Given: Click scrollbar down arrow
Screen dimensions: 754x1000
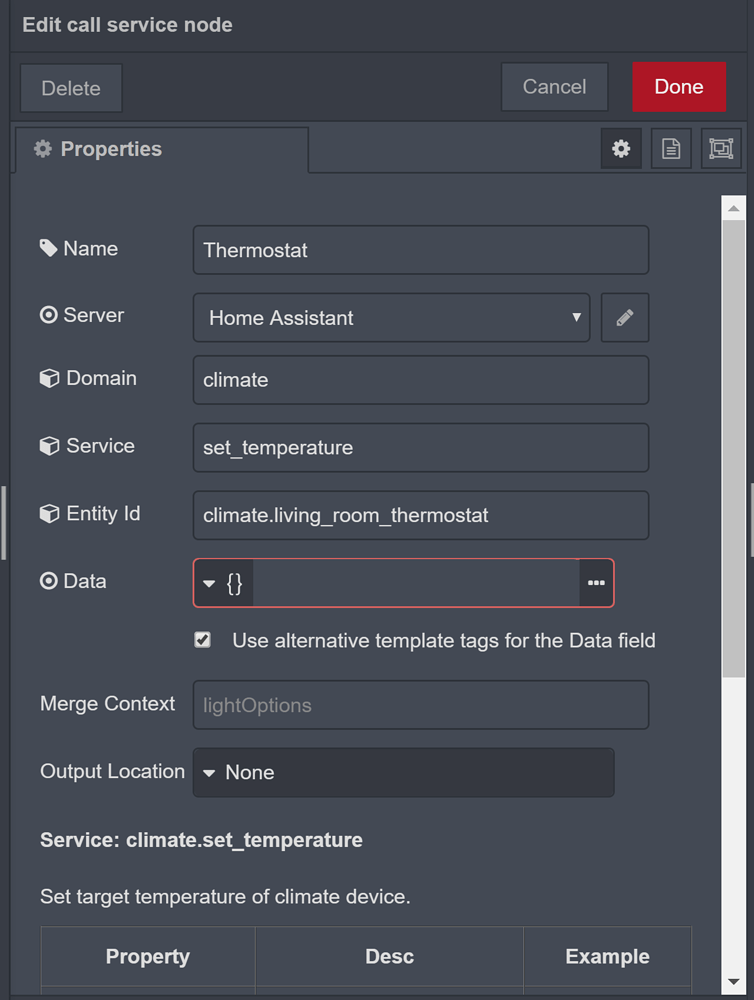Looking at the screenshot, I should (734, 982).
